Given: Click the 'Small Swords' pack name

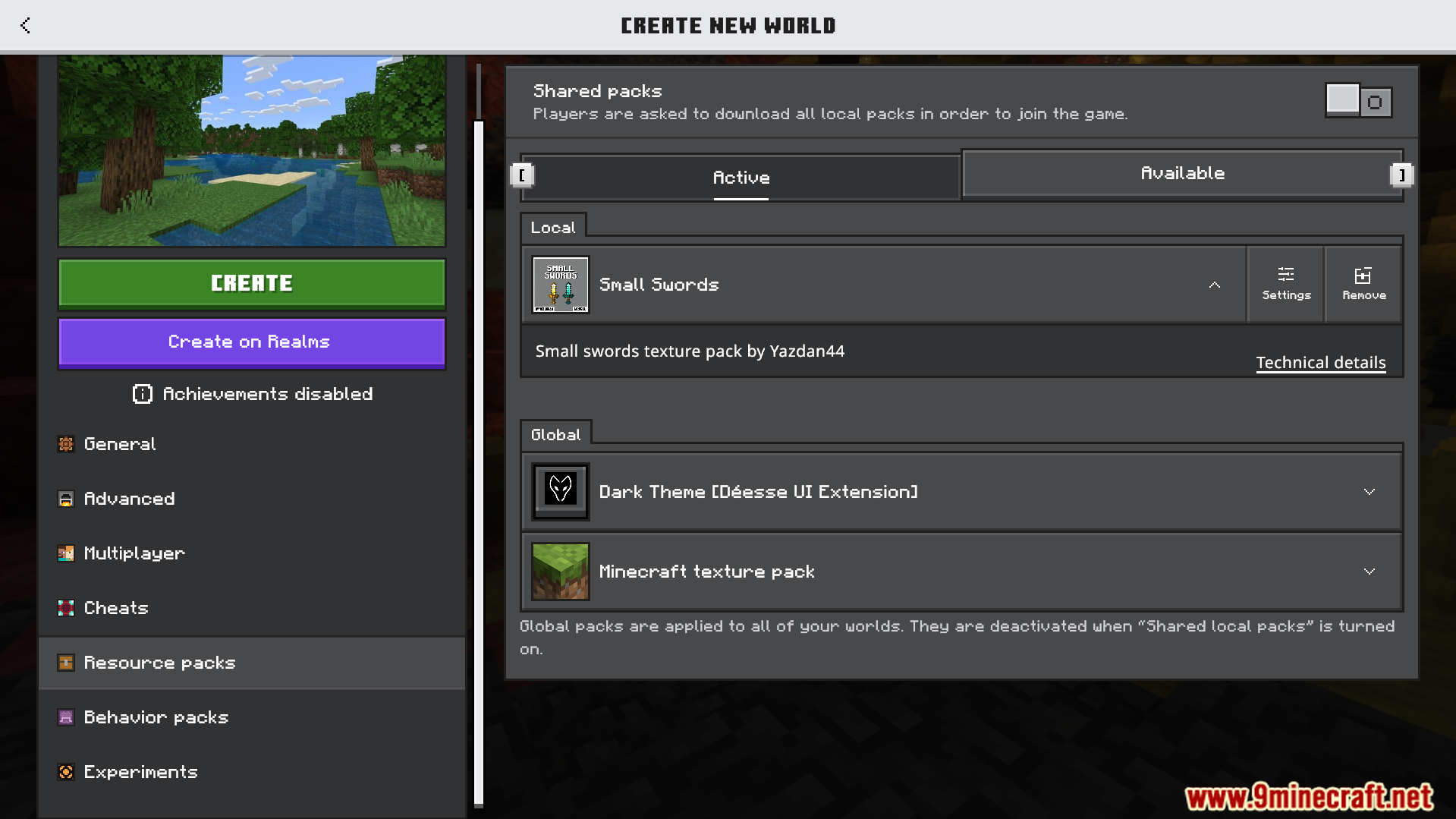Looking at the screenshot, I should tap(659, 285).
